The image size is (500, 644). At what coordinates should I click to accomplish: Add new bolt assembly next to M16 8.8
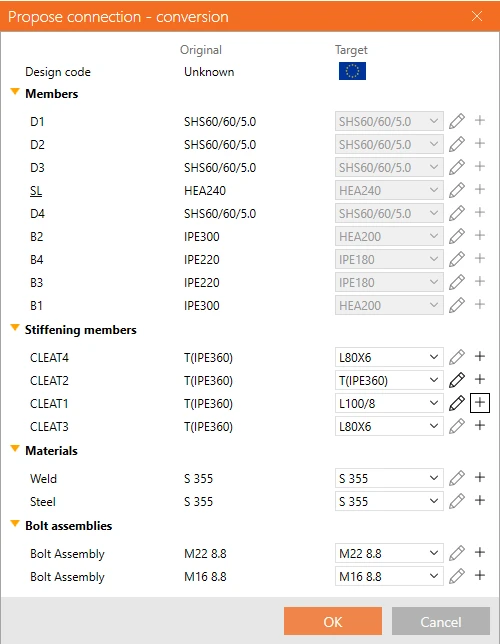tap(480, 575)
